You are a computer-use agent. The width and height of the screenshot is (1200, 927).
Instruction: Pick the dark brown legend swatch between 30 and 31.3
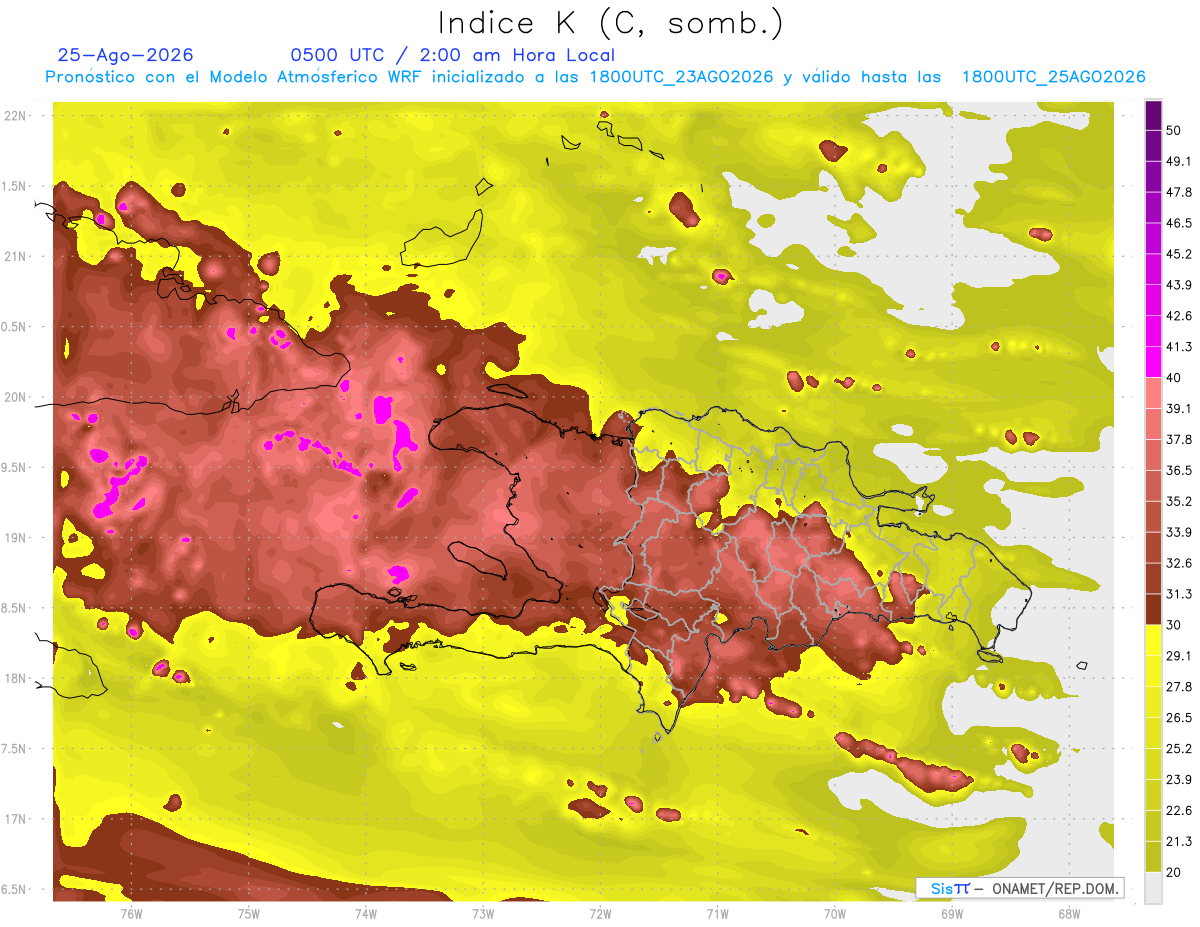[x=1153, y=609]
